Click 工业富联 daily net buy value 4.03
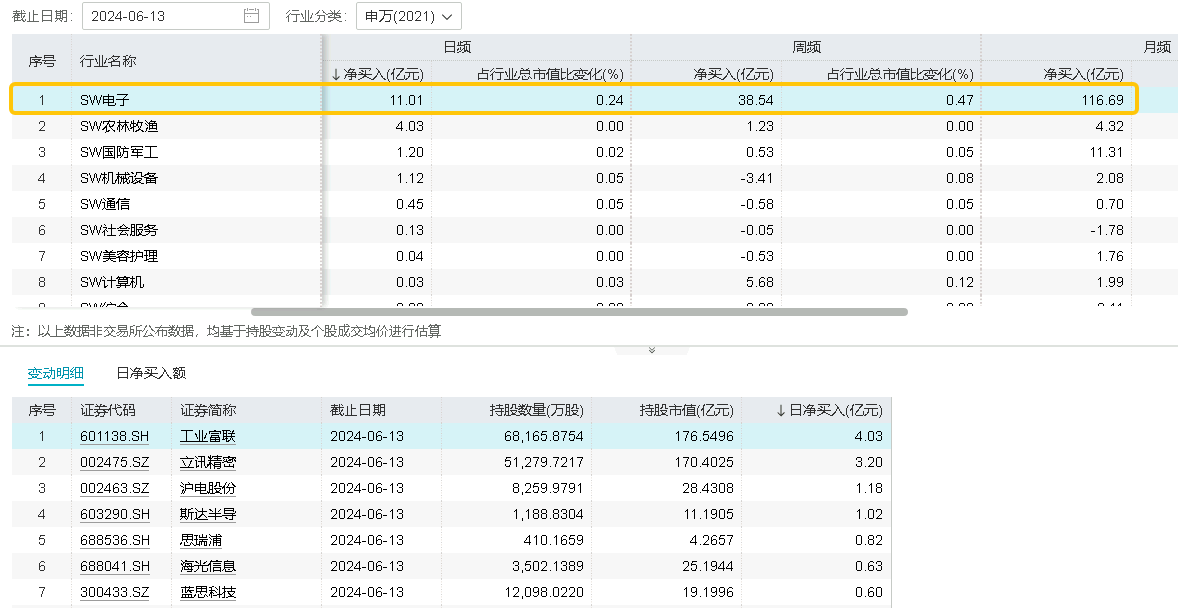Image resolution: width=1178 pixels, height=608 pixels. tap(869, 436)
